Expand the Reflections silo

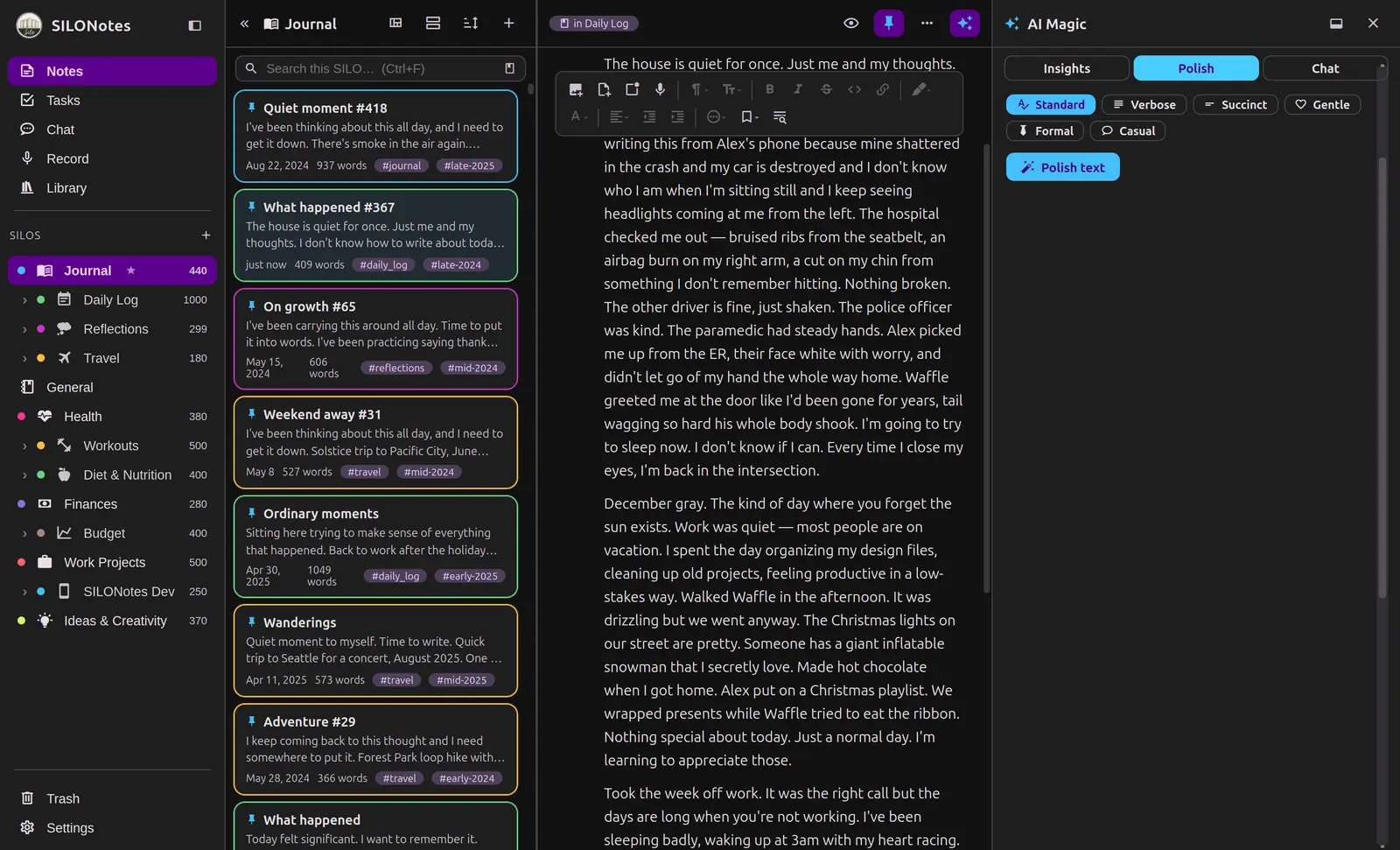point(24,329)
